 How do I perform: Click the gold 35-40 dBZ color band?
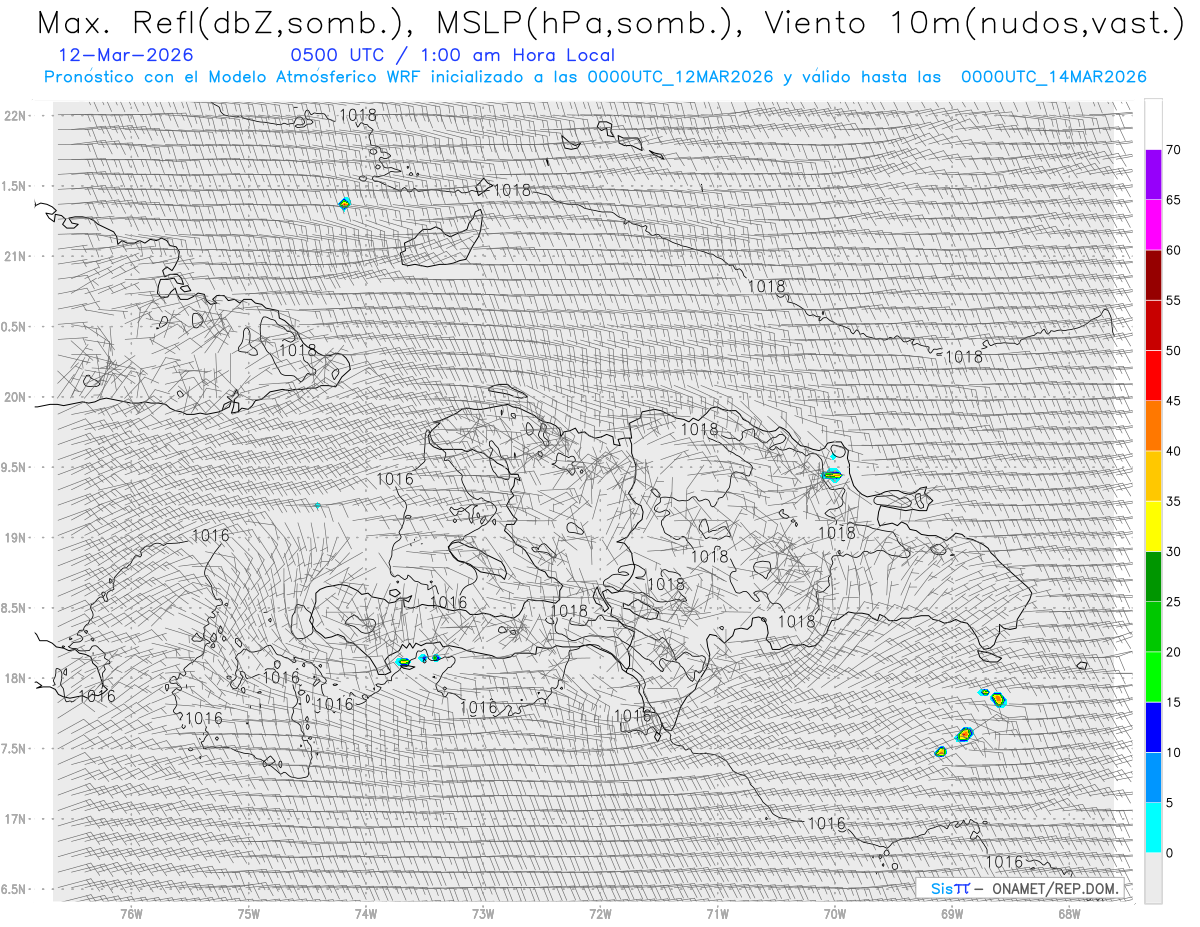1153,476
